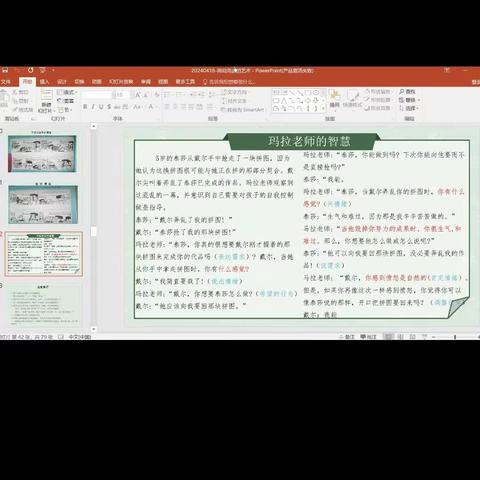Open the Design ribbon tab
The height and width of the screenshot is (480, 480).
[x=62, y=82]
